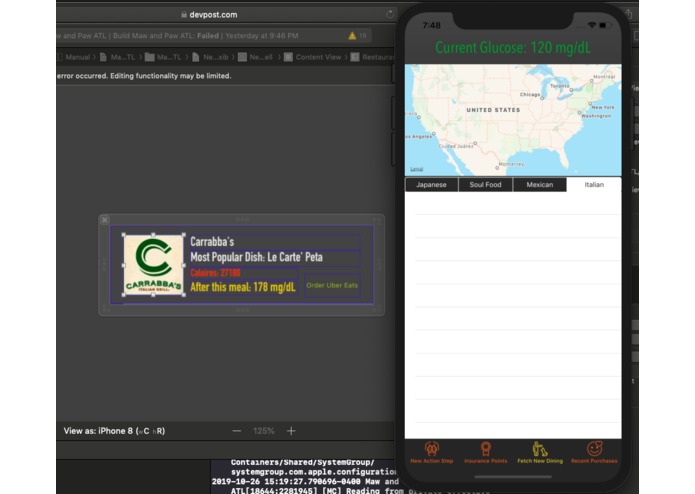Click the Ne...ell breadcrumb item
Image resolution: width=695 pixels, height=494 pixels.
coord(261,57)
